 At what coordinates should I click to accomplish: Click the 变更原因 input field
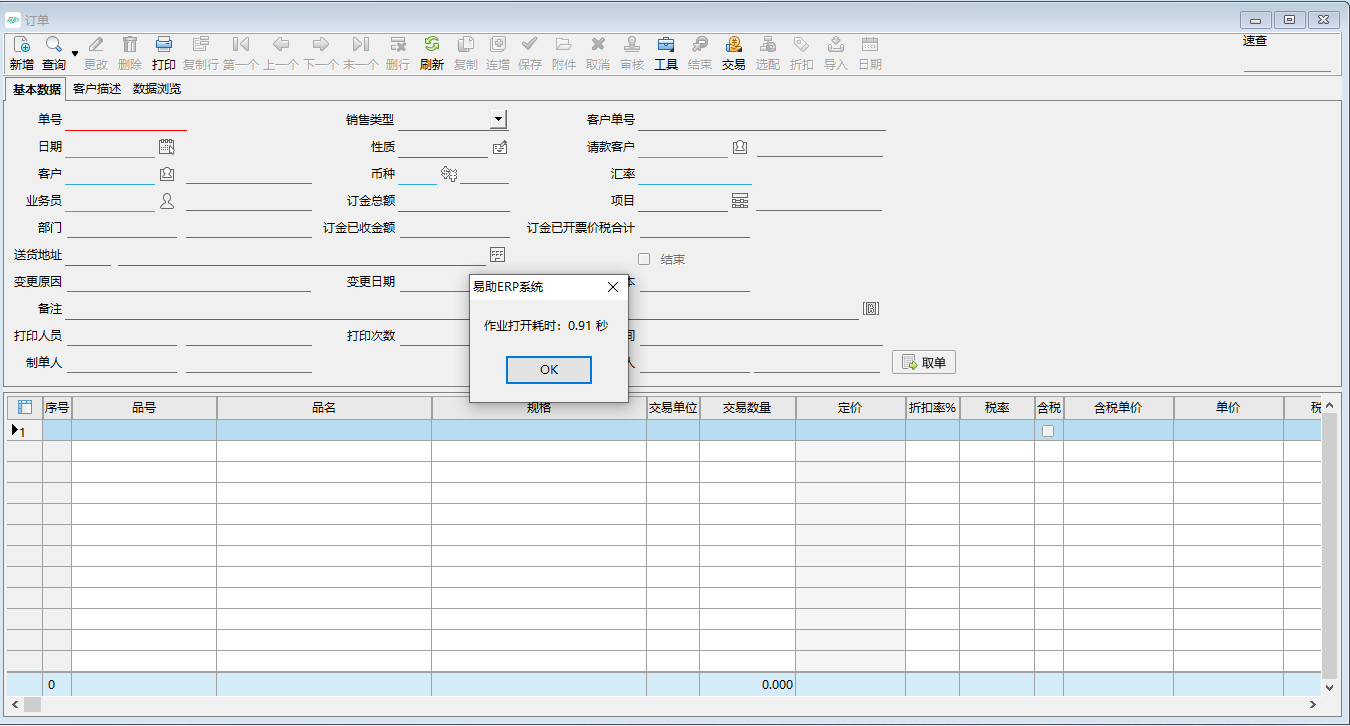(x=189, y=282)
